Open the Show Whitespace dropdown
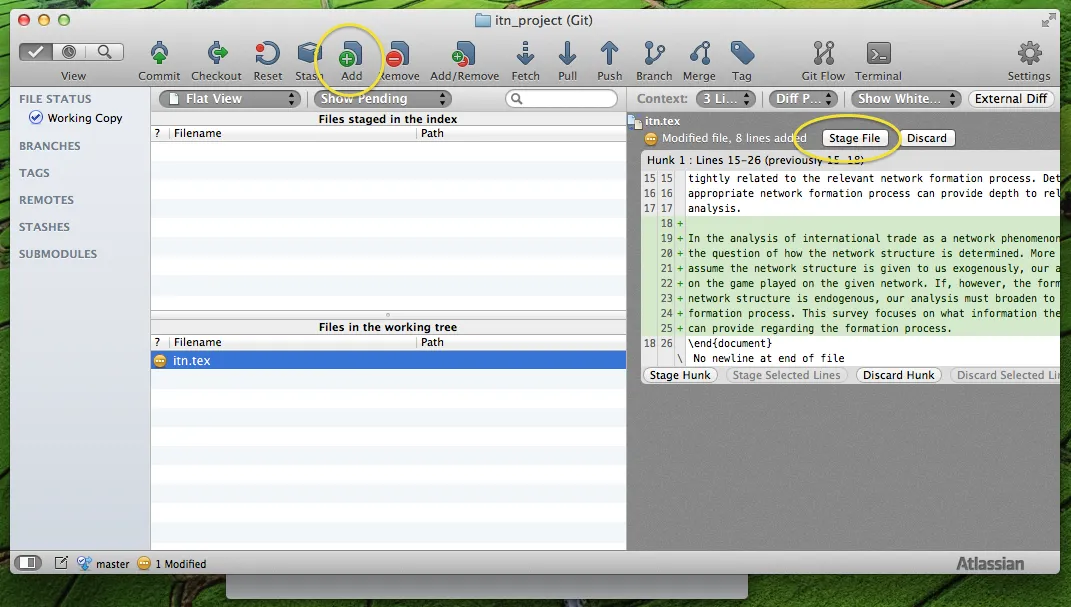 coord(904,98)
